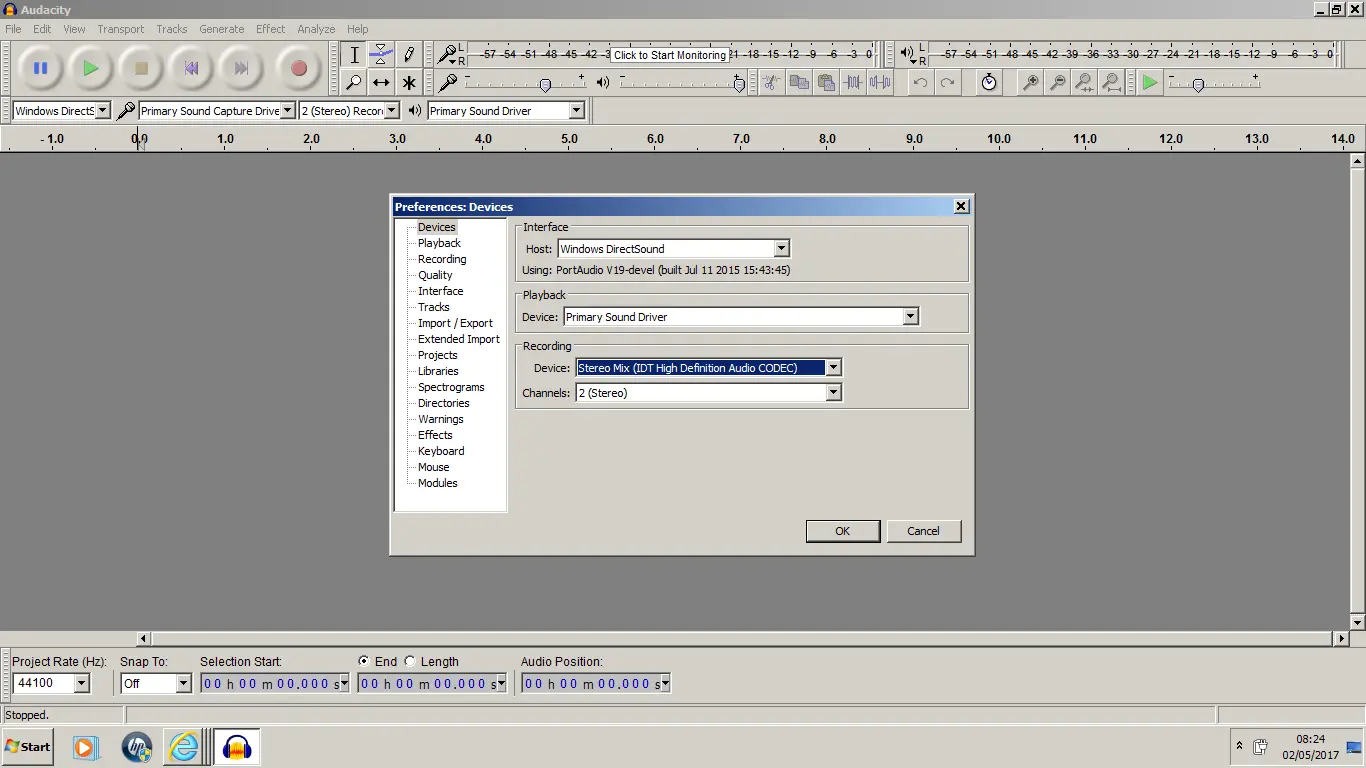This screenshot has width=1366, height=768.
Task: Open the Effect menu
Action: tap(271, 29)
